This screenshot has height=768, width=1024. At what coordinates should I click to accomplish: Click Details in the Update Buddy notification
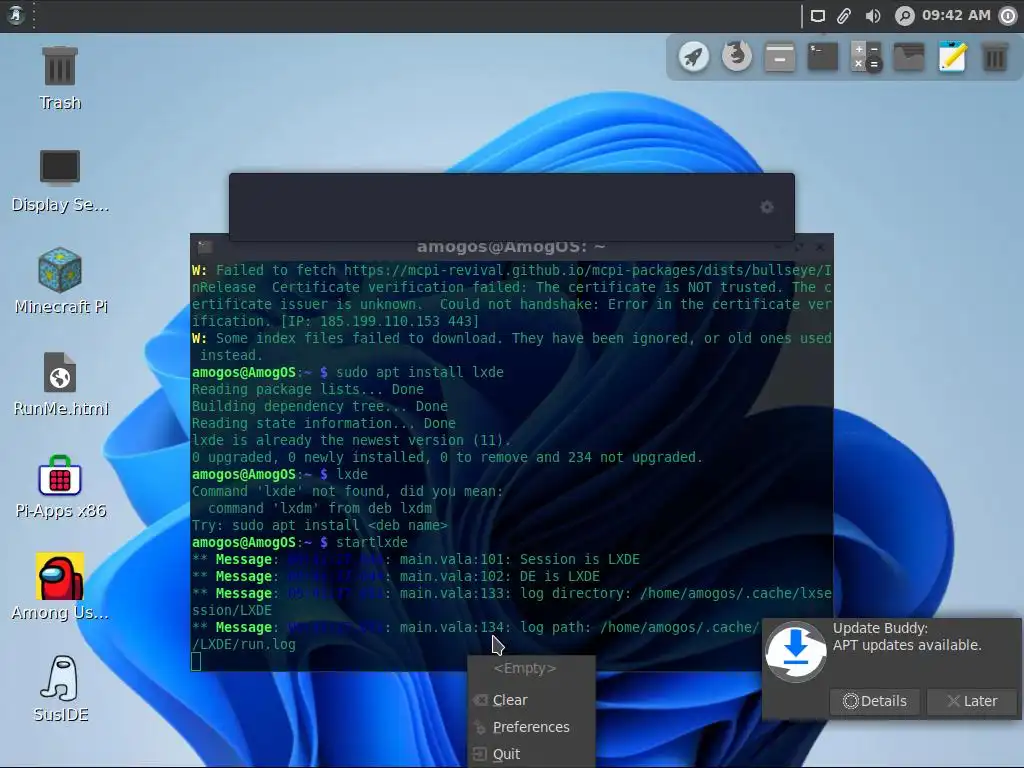874,701
